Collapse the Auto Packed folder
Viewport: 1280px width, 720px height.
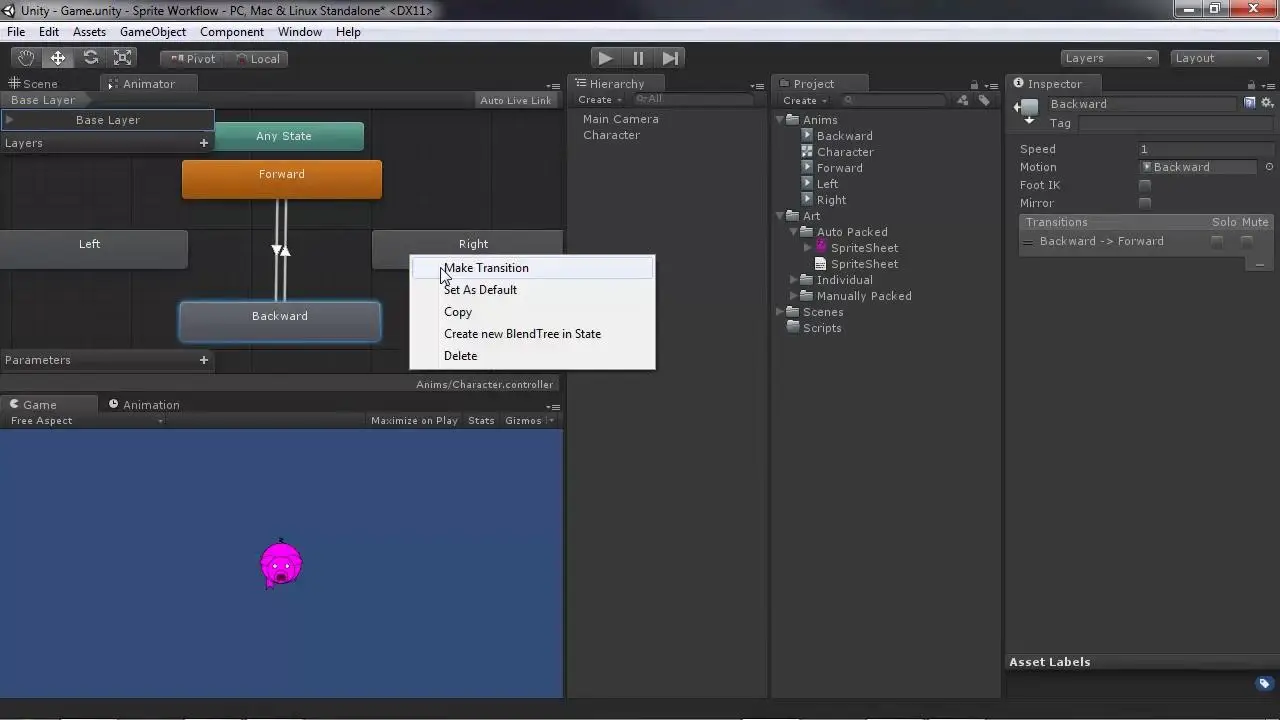pos(795,232)
